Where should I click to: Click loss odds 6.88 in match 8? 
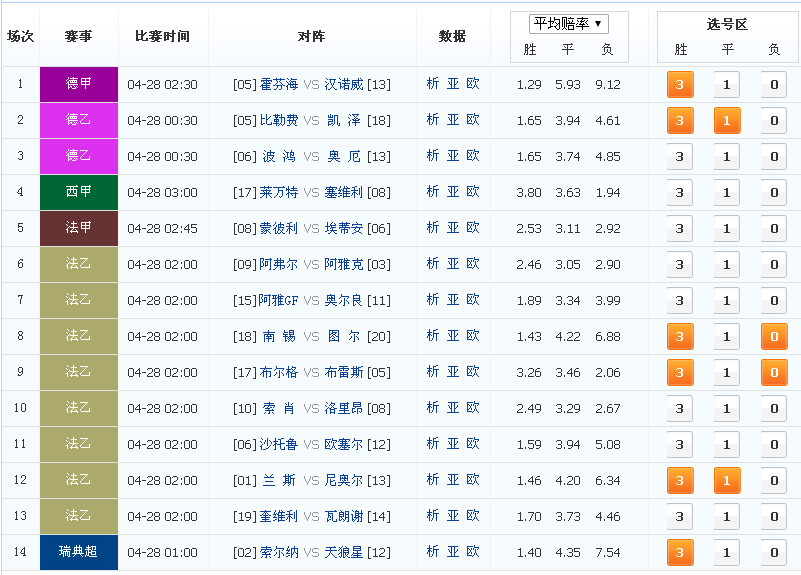click(607, 337)
